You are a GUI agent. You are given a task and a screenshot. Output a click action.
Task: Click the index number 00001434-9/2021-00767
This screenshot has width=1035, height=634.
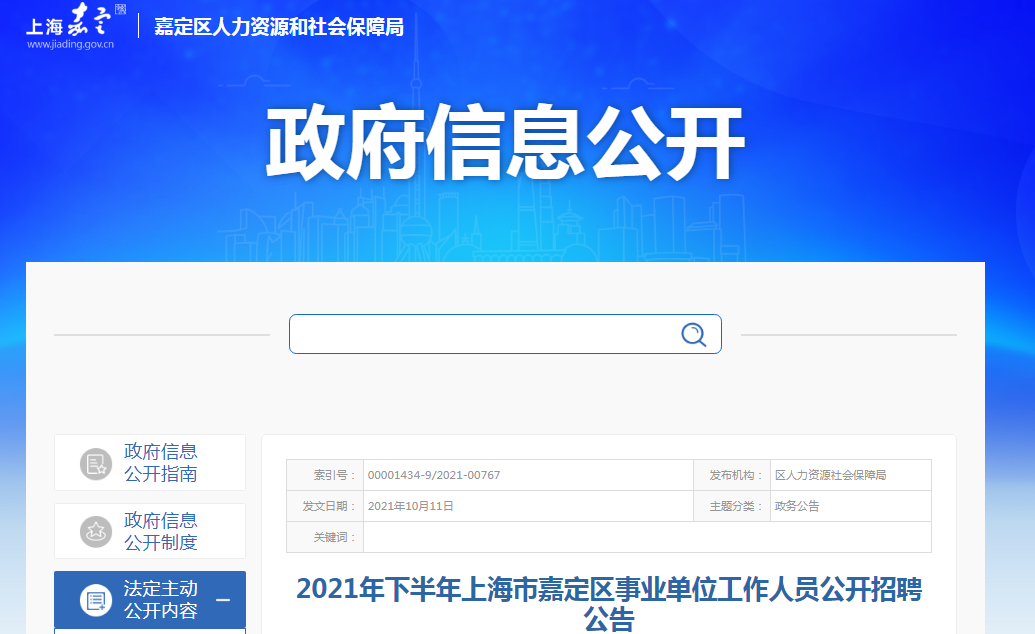point(434,475)
